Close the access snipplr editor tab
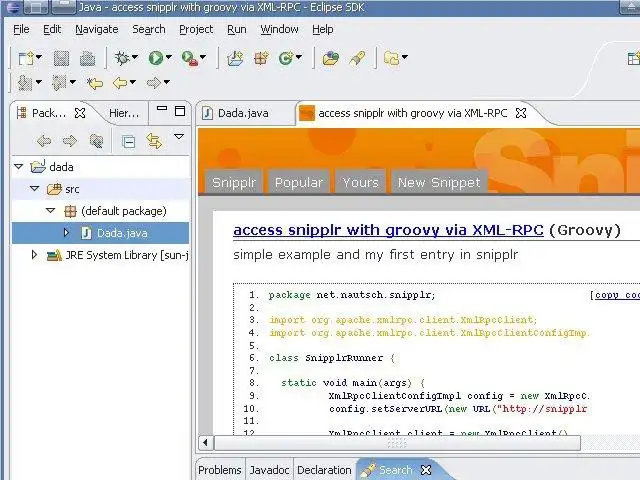 [x=521, y=113]
